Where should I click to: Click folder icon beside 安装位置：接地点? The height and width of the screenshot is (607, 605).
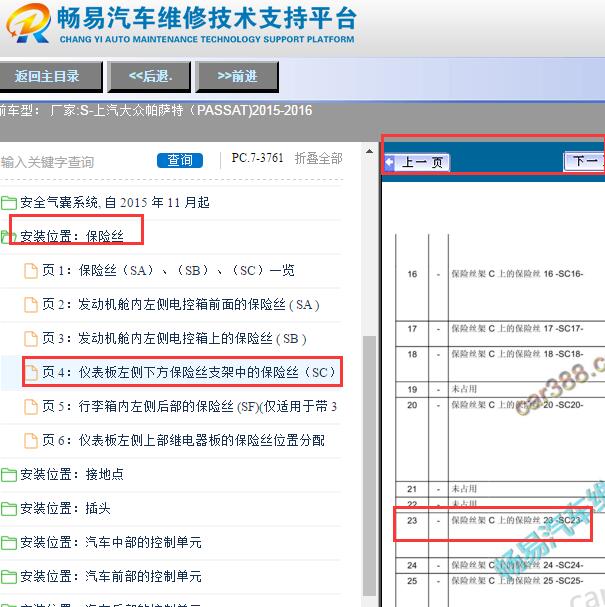8,475
